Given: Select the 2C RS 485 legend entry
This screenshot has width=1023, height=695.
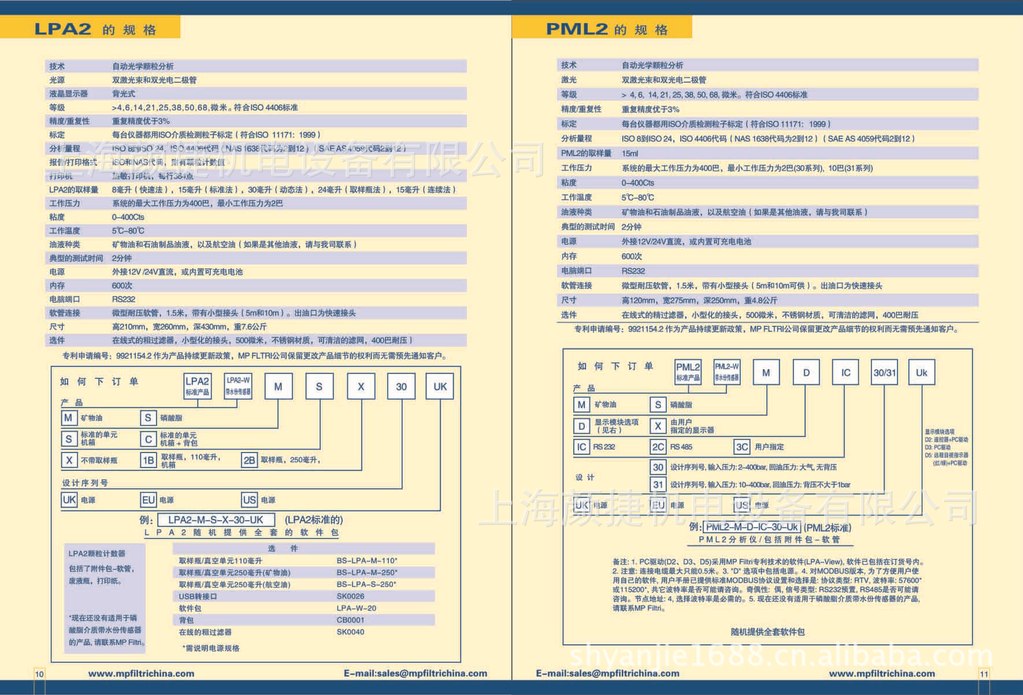Looking at the screenshot, I should [671, 447].
